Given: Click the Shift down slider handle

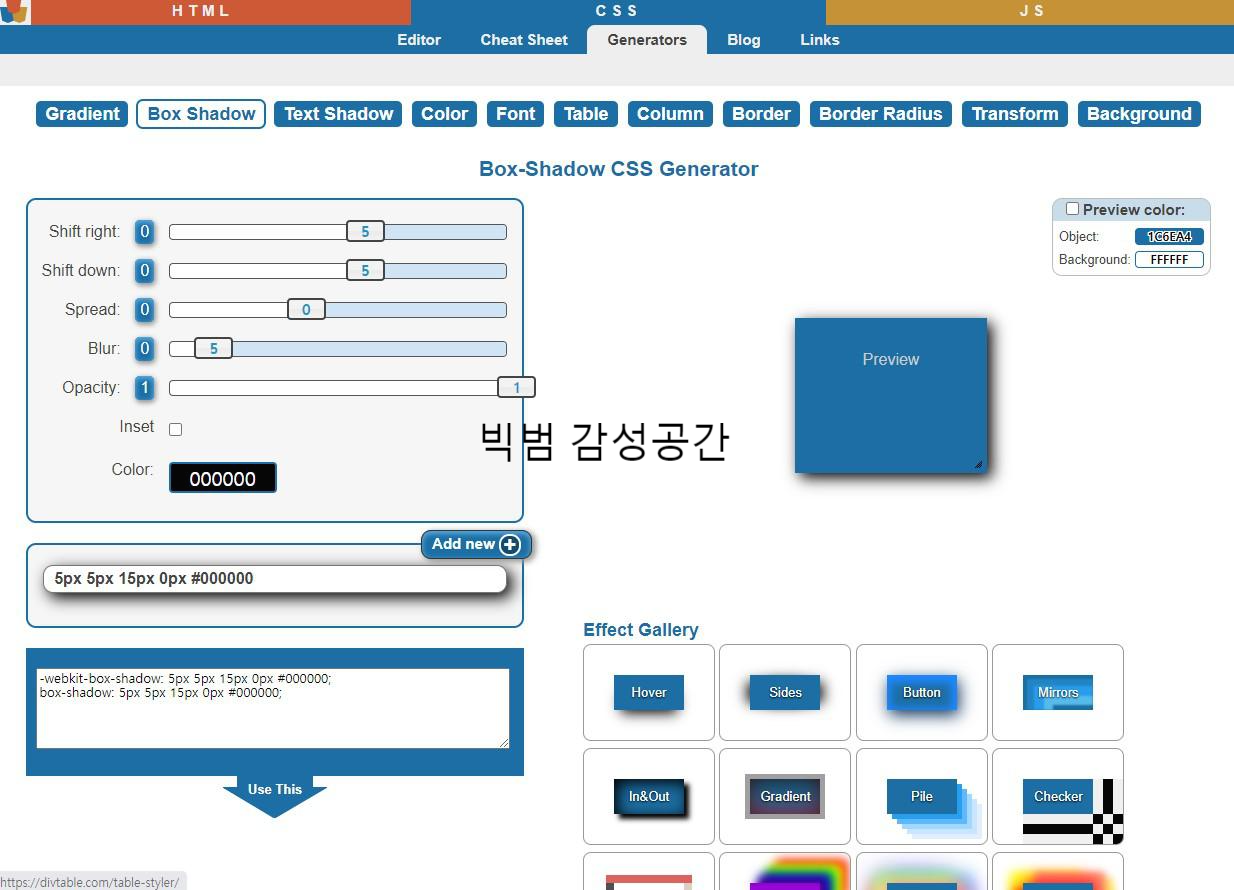Looking at the screenshot, I should [x=365, y=271].
